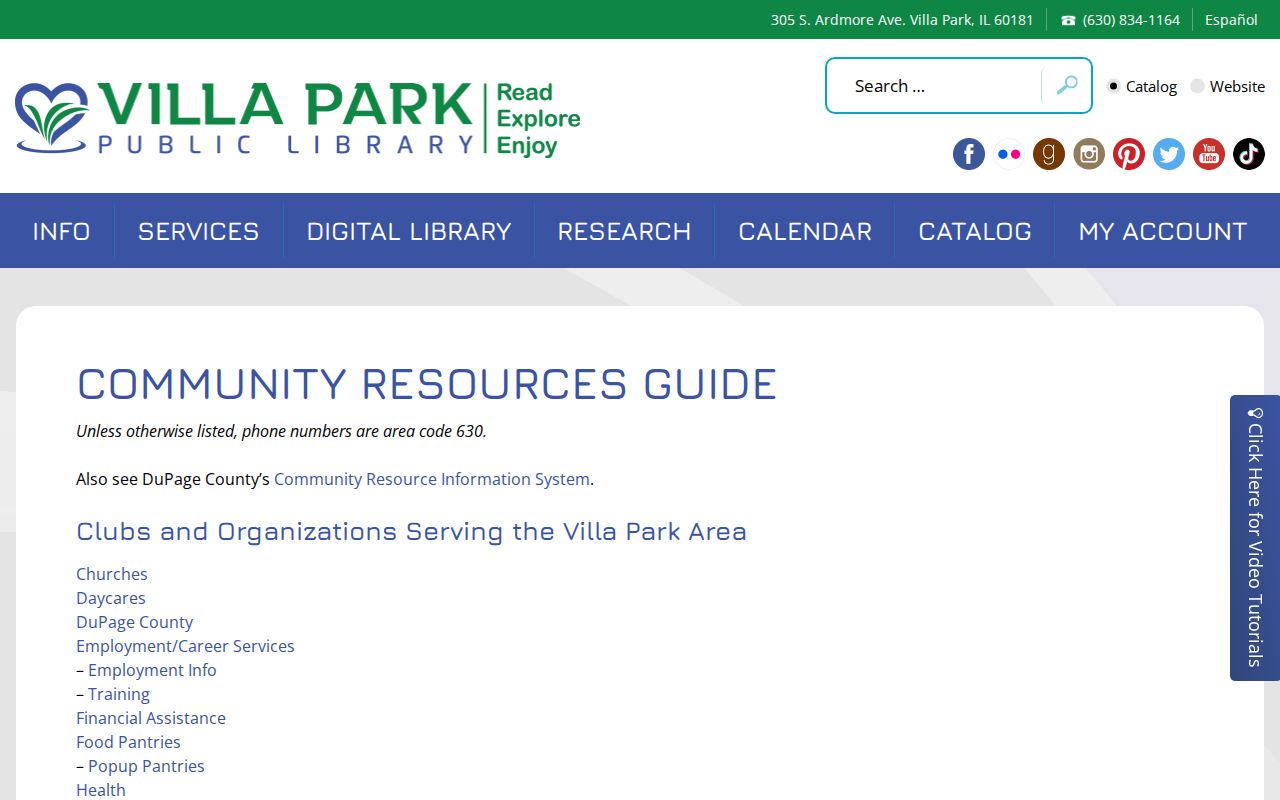
Task: Open the Services menu
Action: click(x=199, y=231)
